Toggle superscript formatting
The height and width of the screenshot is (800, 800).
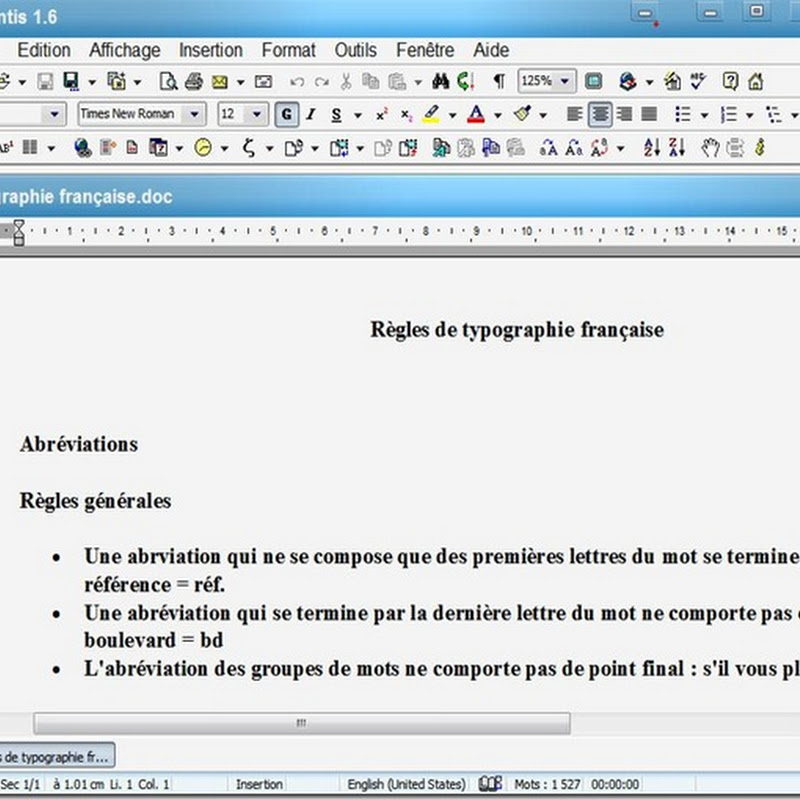click(382, 114)
